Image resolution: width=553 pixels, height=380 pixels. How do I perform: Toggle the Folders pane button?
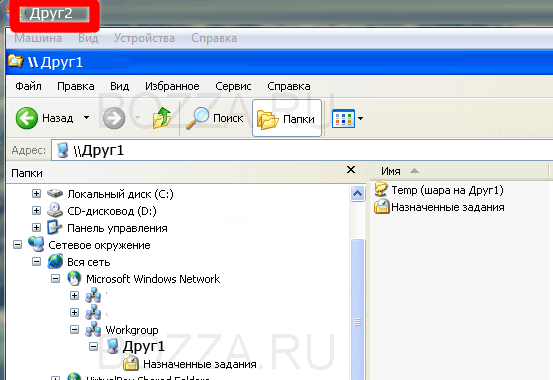(287, 119)
